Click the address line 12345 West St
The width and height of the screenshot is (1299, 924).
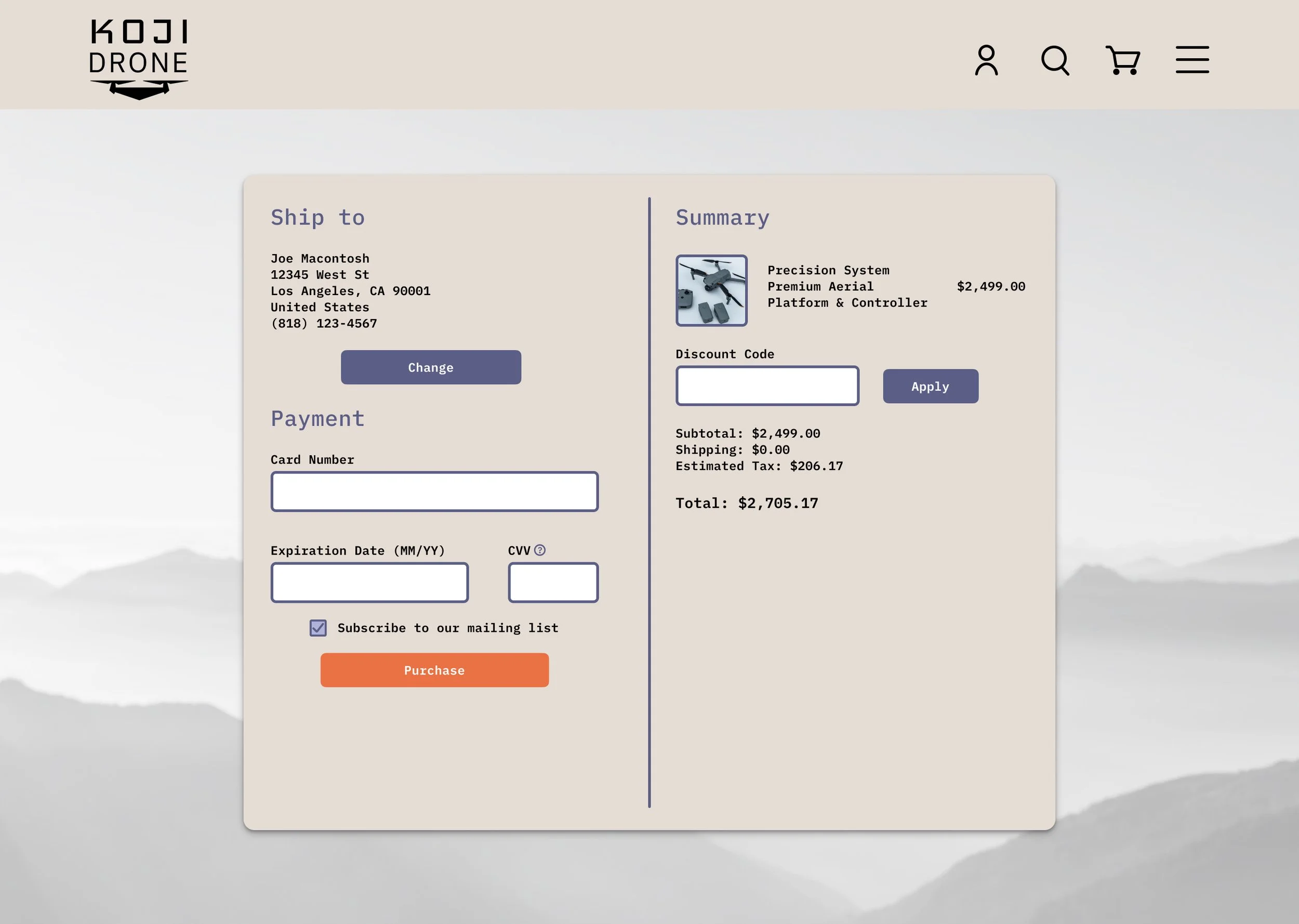(x=320, y=275)
